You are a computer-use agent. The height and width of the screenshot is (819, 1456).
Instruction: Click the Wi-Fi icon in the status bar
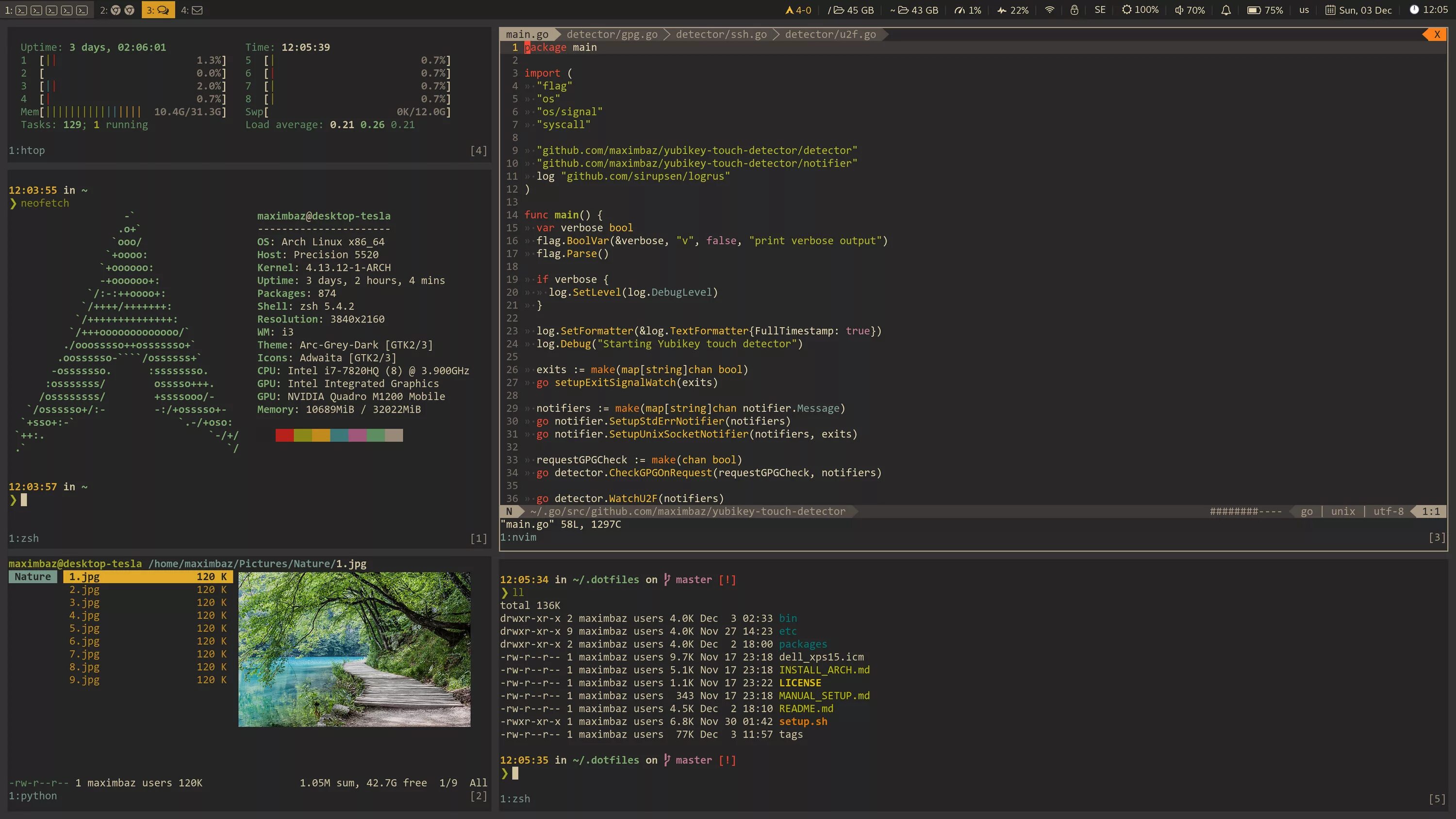1050,10
